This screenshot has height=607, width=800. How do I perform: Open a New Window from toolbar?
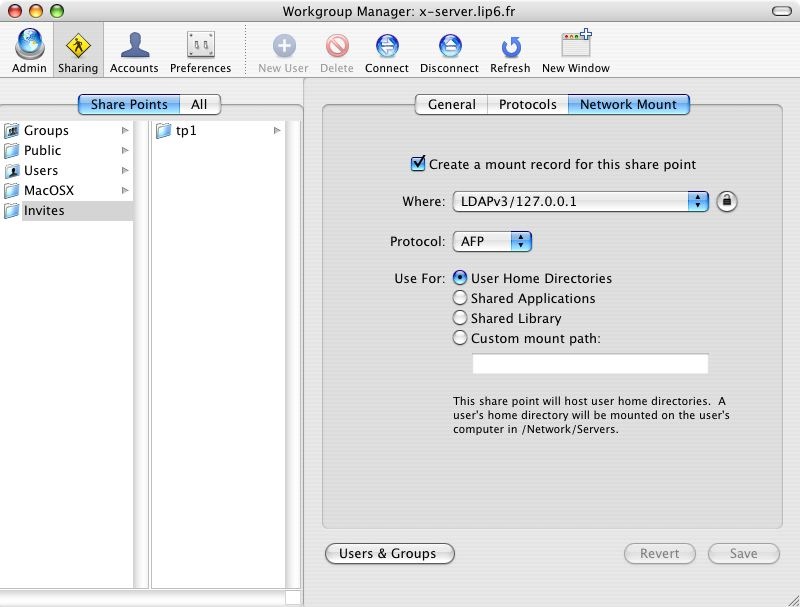pos(576,47)
